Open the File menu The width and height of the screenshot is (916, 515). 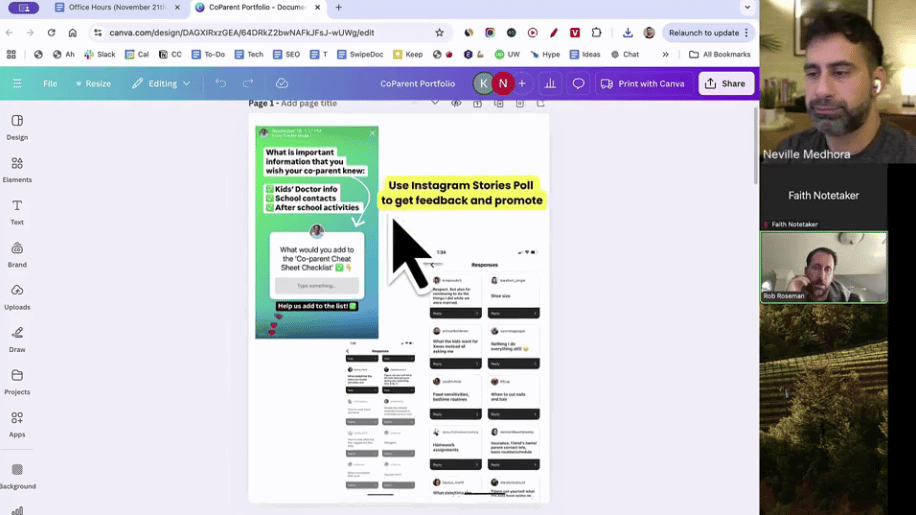pyautogui.click(x=50, y=83)
